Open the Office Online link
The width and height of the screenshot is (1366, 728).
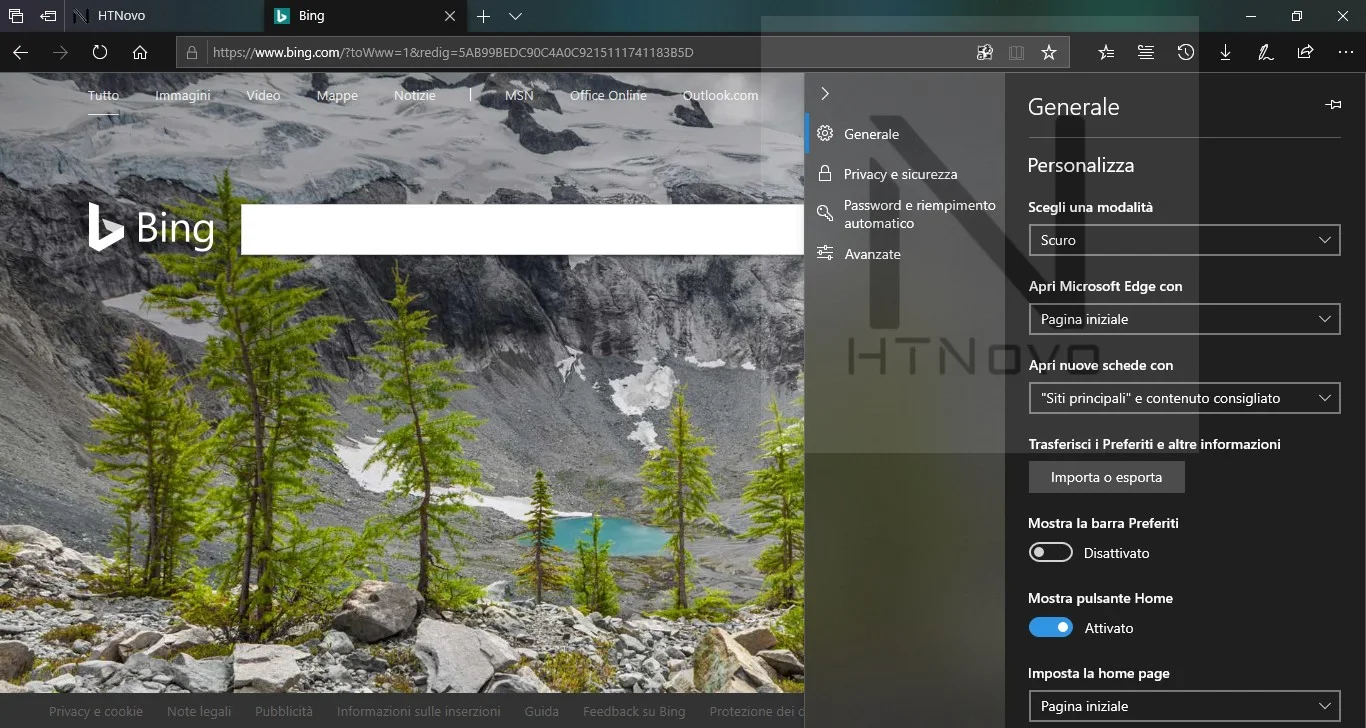point(608,96)
